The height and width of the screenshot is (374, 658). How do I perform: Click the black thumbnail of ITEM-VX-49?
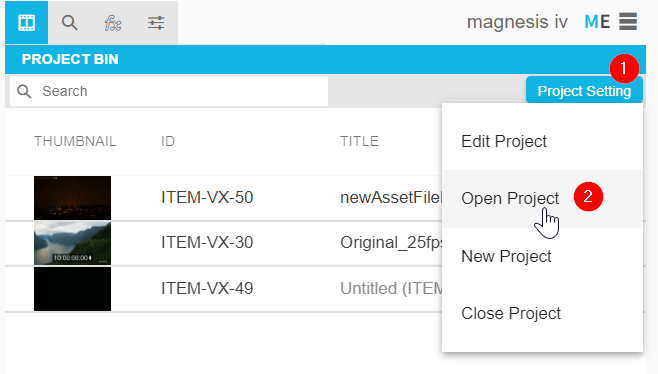pyautogui.click(x=73, y=289)
